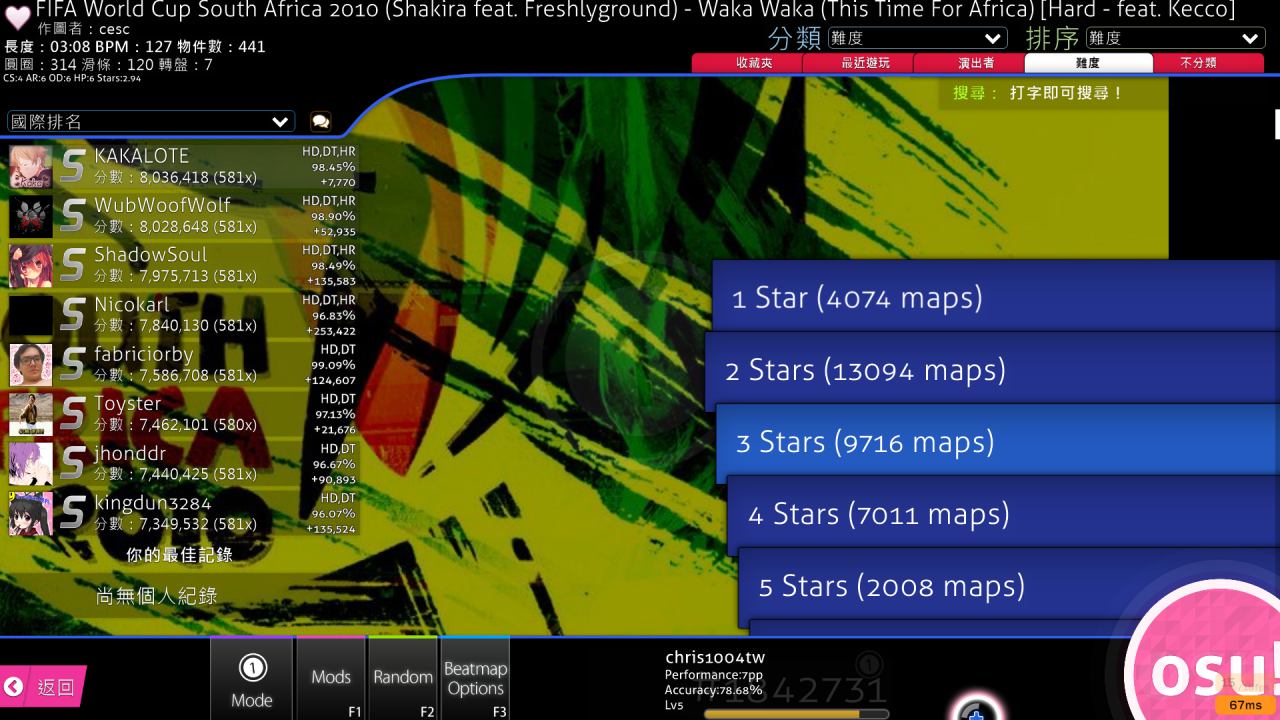Image resolution: width=1280 pixels, height=720 pixels.
Task: Collapse the 3 Stars (9716 maps) group
Action: (998, 441)
